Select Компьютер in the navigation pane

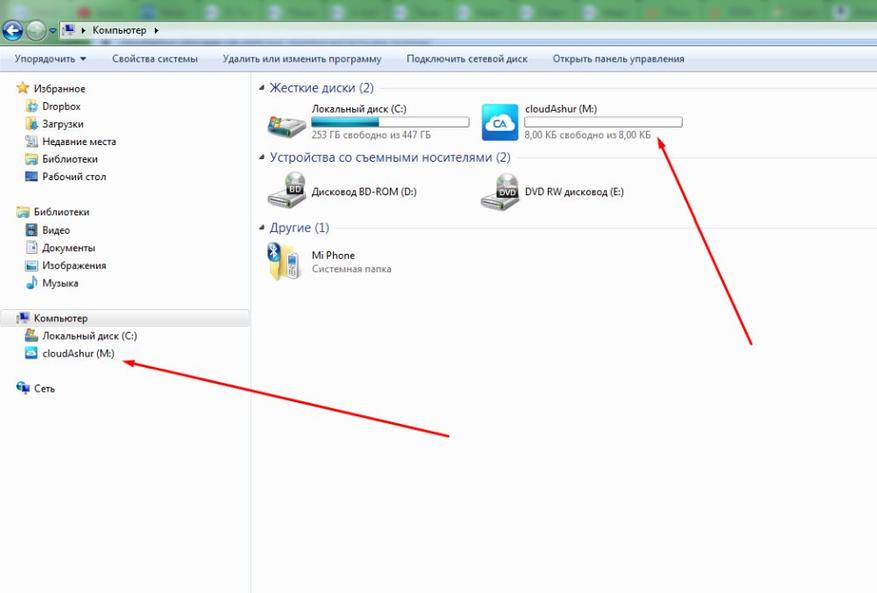(61, 318)
